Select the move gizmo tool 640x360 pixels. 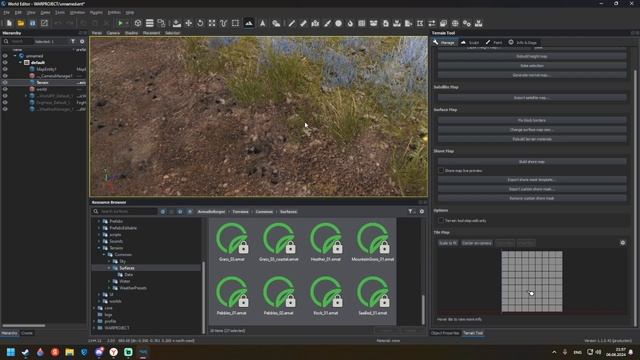(x=188, y=23)
